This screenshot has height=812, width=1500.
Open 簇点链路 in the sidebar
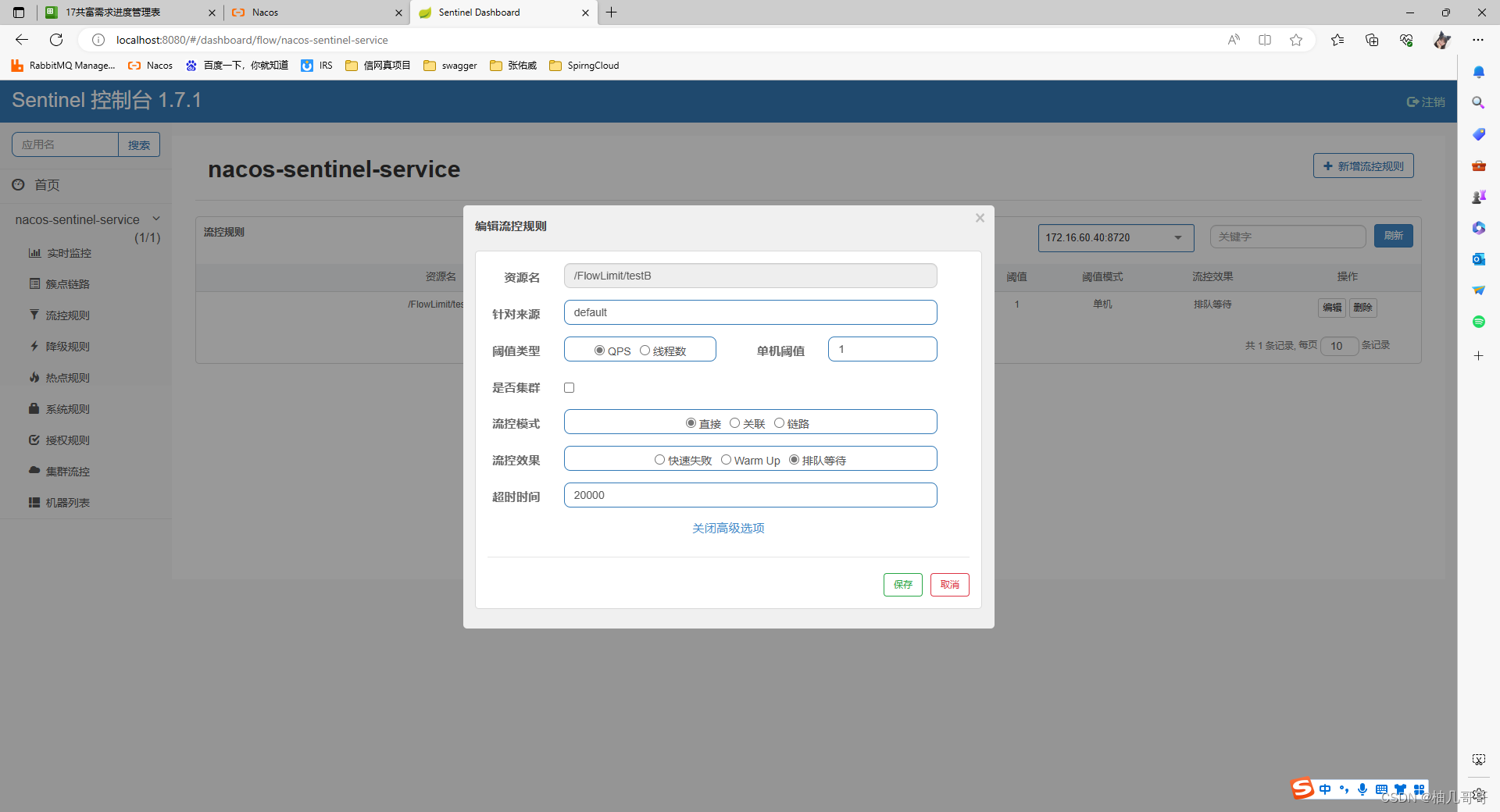pyautogui.click(x=67, y=284)
